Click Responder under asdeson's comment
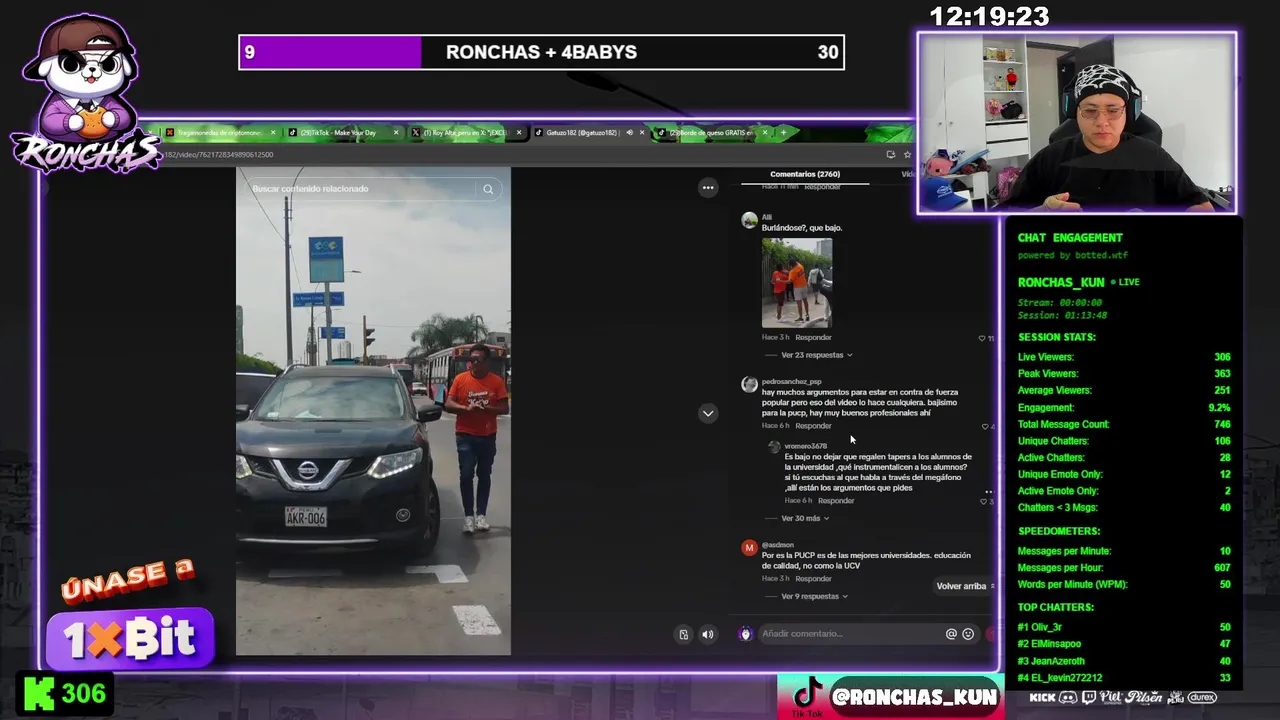 (x=813, y=579)
